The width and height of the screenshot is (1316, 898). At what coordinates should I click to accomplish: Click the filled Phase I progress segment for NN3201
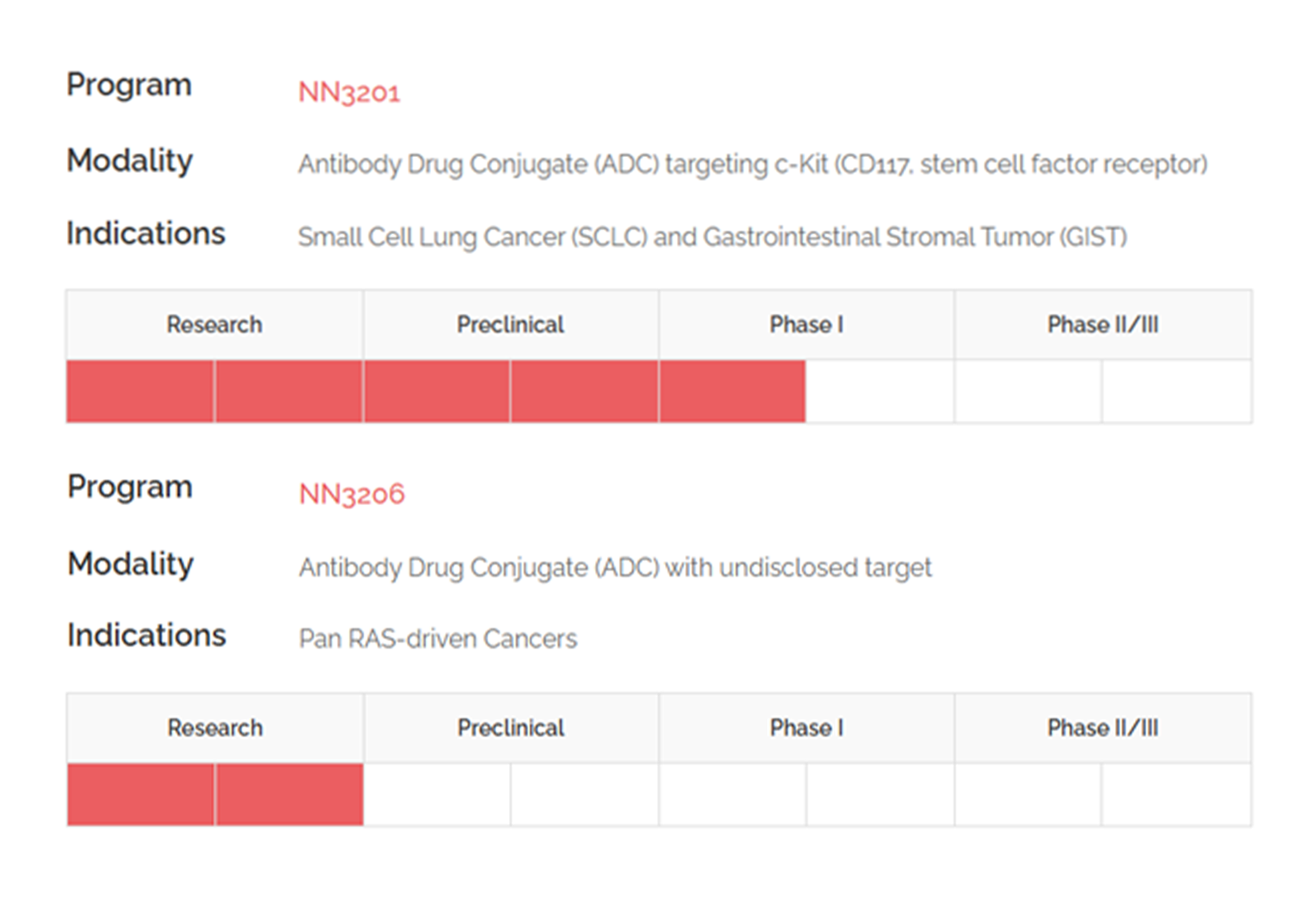coord(732,391)
